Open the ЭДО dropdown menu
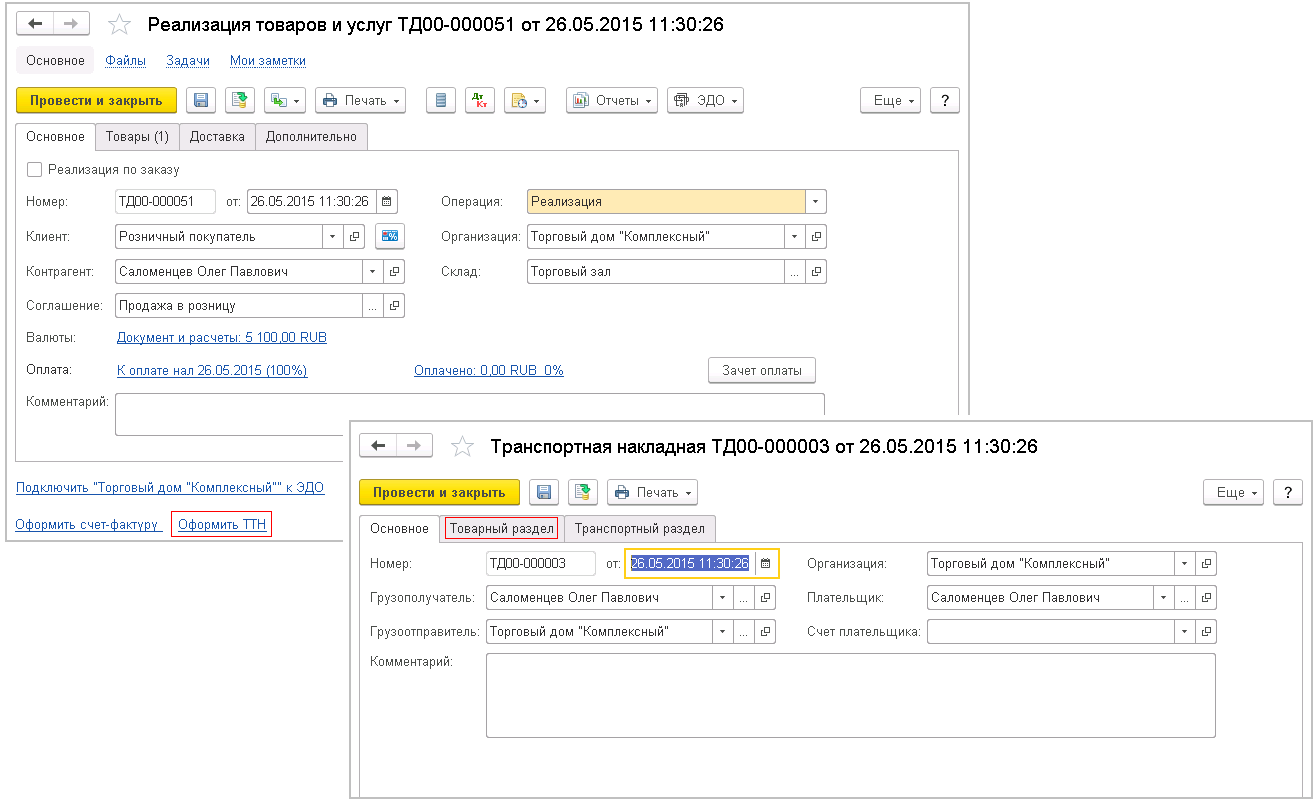This screenshot has width=1316, height=801. click(705, 100)
